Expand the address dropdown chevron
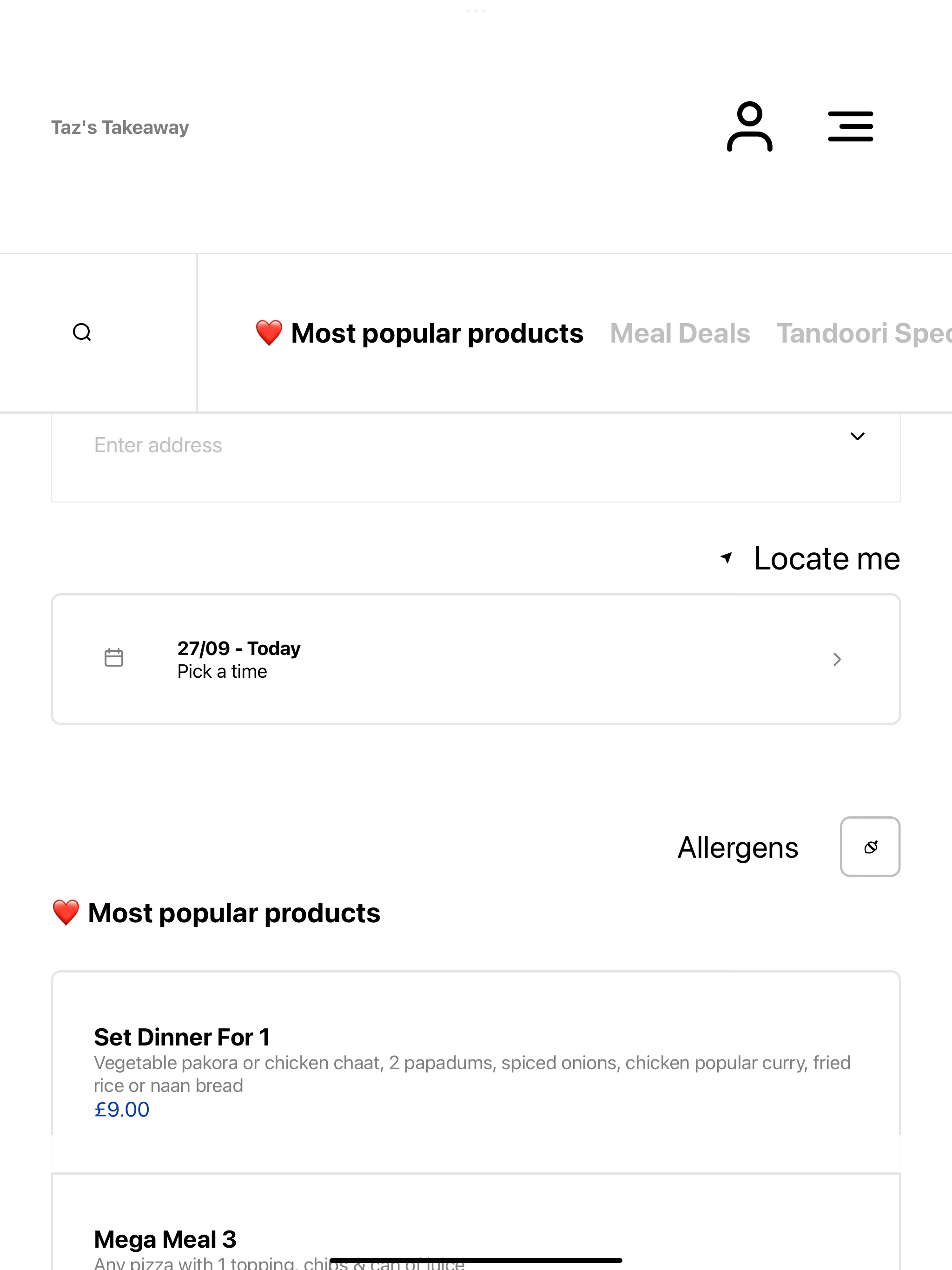Image resolution: width=952 pixels, height=1270 pixels. click(x=857, y=437)
